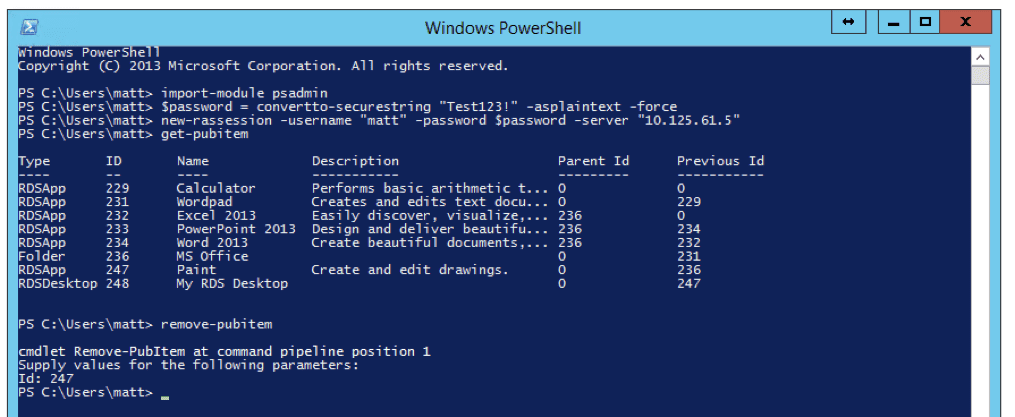Click 'MS Office' folder name
Image resolution: width=1015 pixels, height=417 pixels.
point(212,256)
